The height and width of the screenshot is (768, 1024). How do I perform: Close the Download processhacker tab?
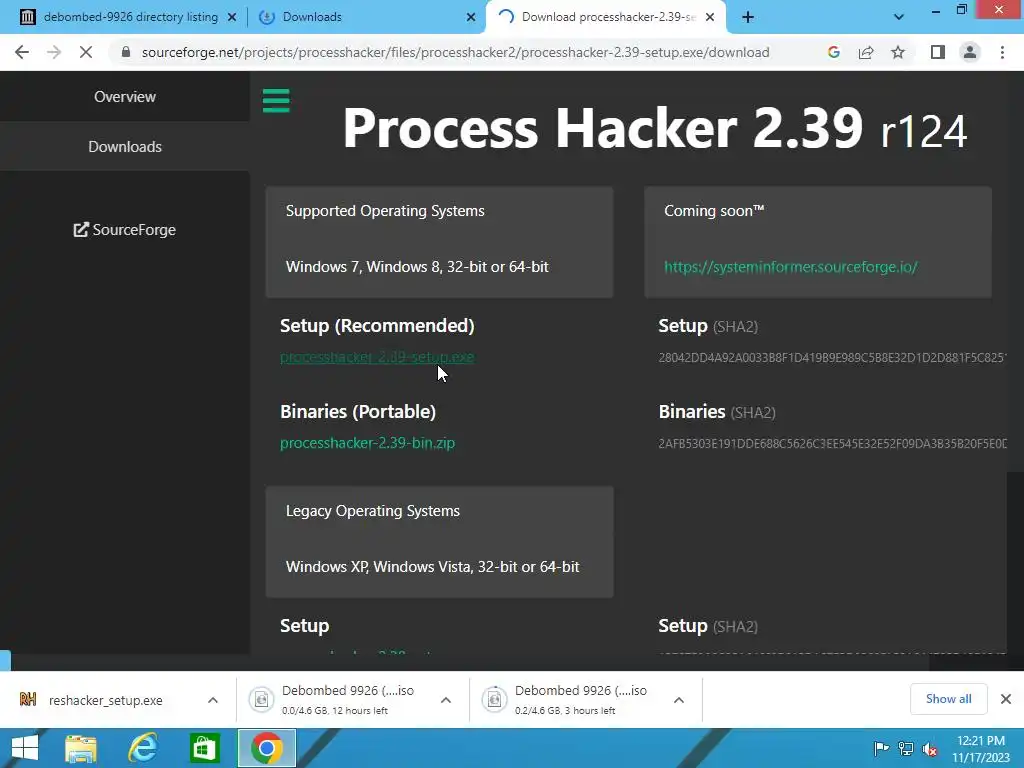[710, 17]
